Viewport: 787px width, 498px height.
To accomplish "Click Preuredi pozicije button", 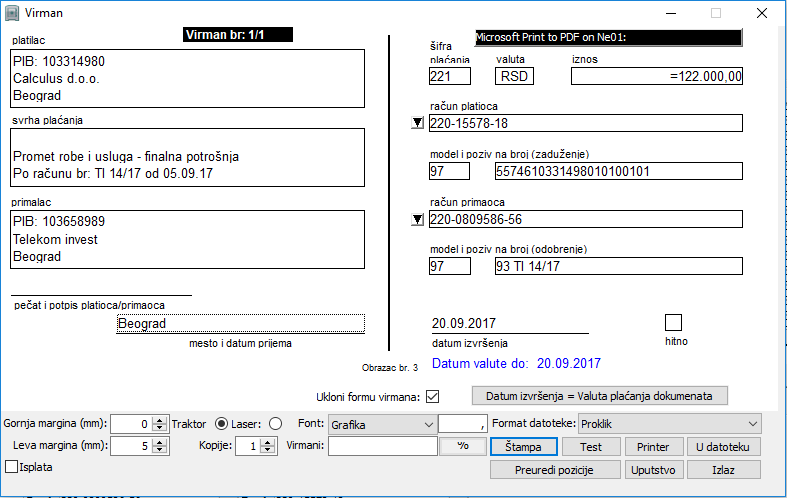I will tap(554, 470).
